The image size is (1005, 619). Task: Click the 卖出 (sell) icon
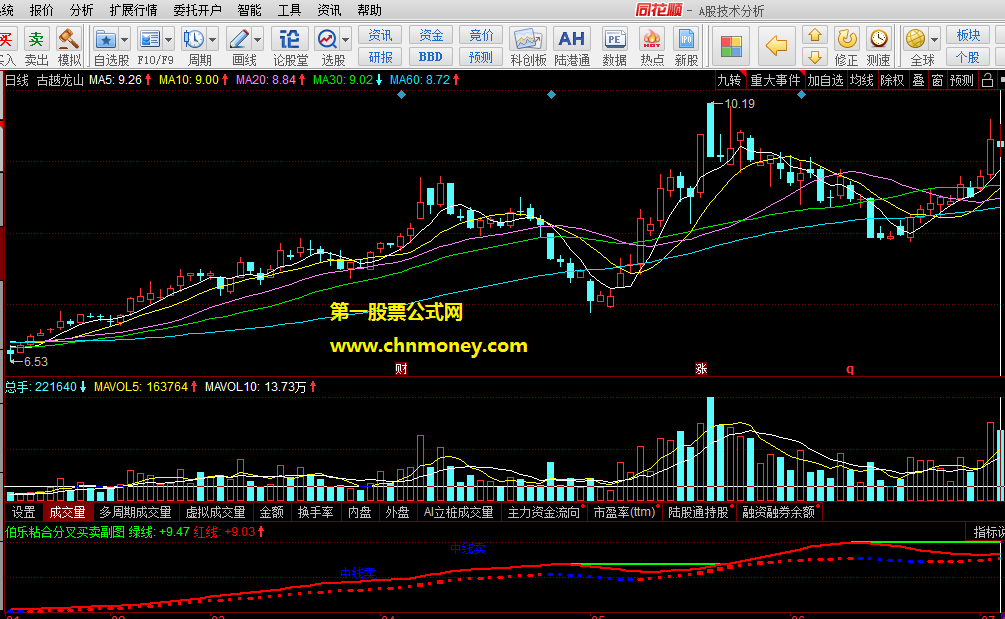pos(37,46)
